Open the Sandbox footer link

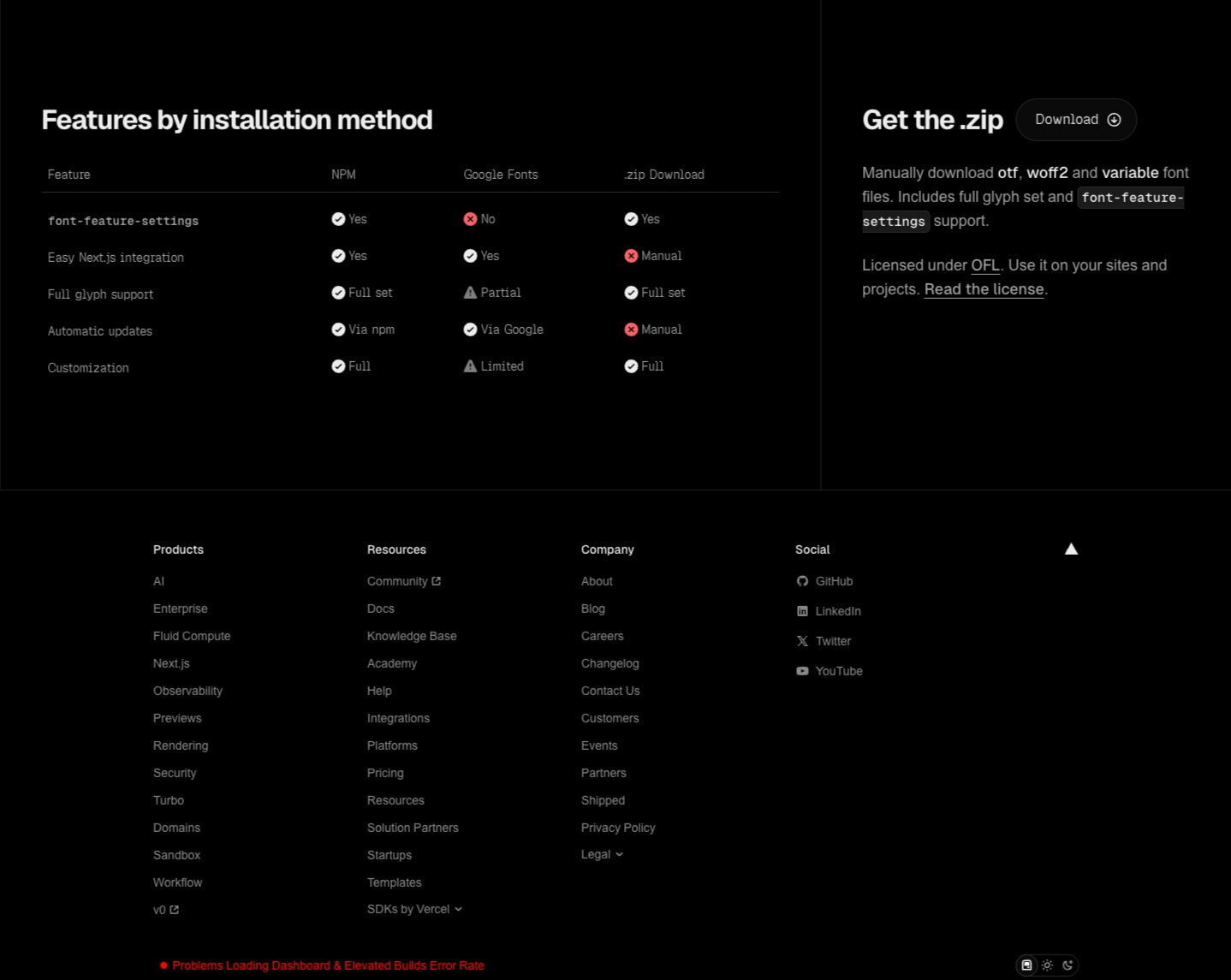pyautogui.click(x=176, y=855)
